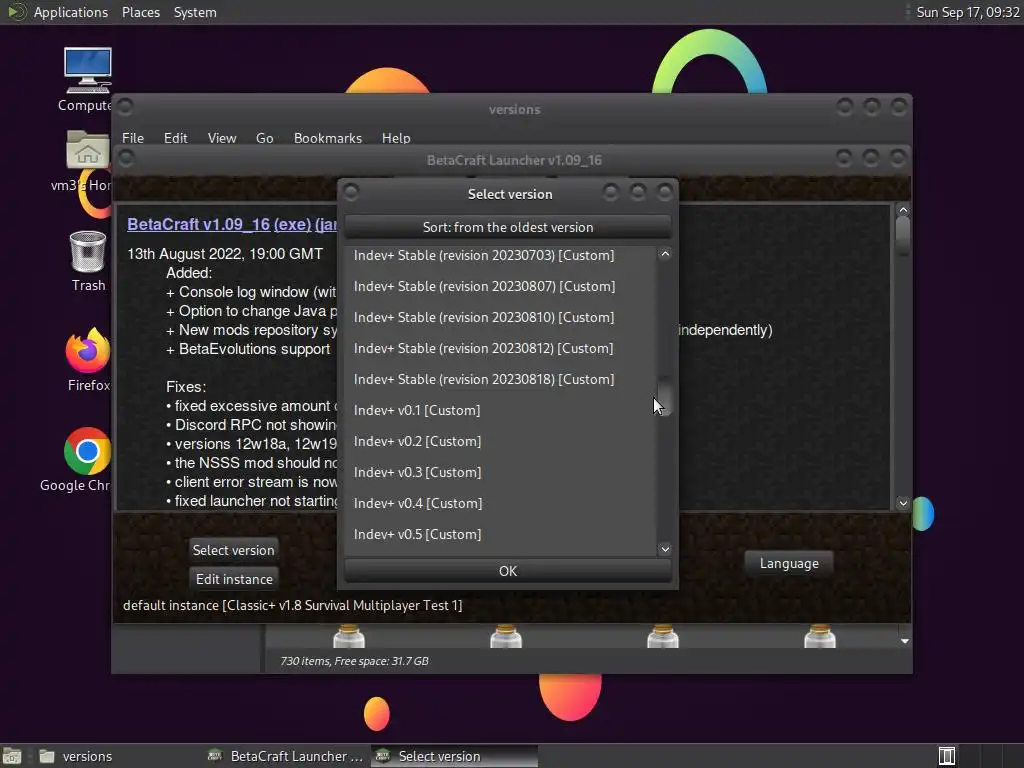Click the show desktop icon in bottom panel
1024x768 pixels.
pyautogui.click(x=11, y=756)
